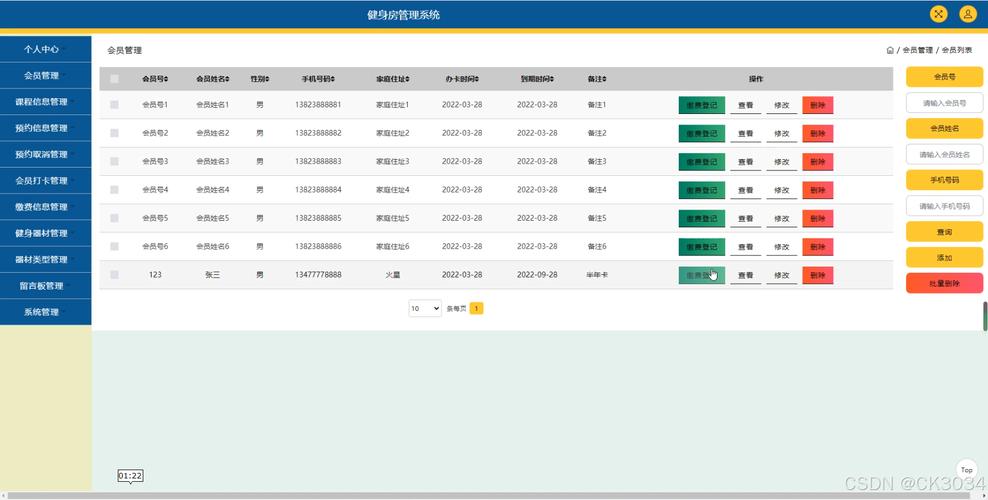Screen dimensions: 988x500
Task: Click the 请输入手机号码 input field
Action: pos(944,206)
